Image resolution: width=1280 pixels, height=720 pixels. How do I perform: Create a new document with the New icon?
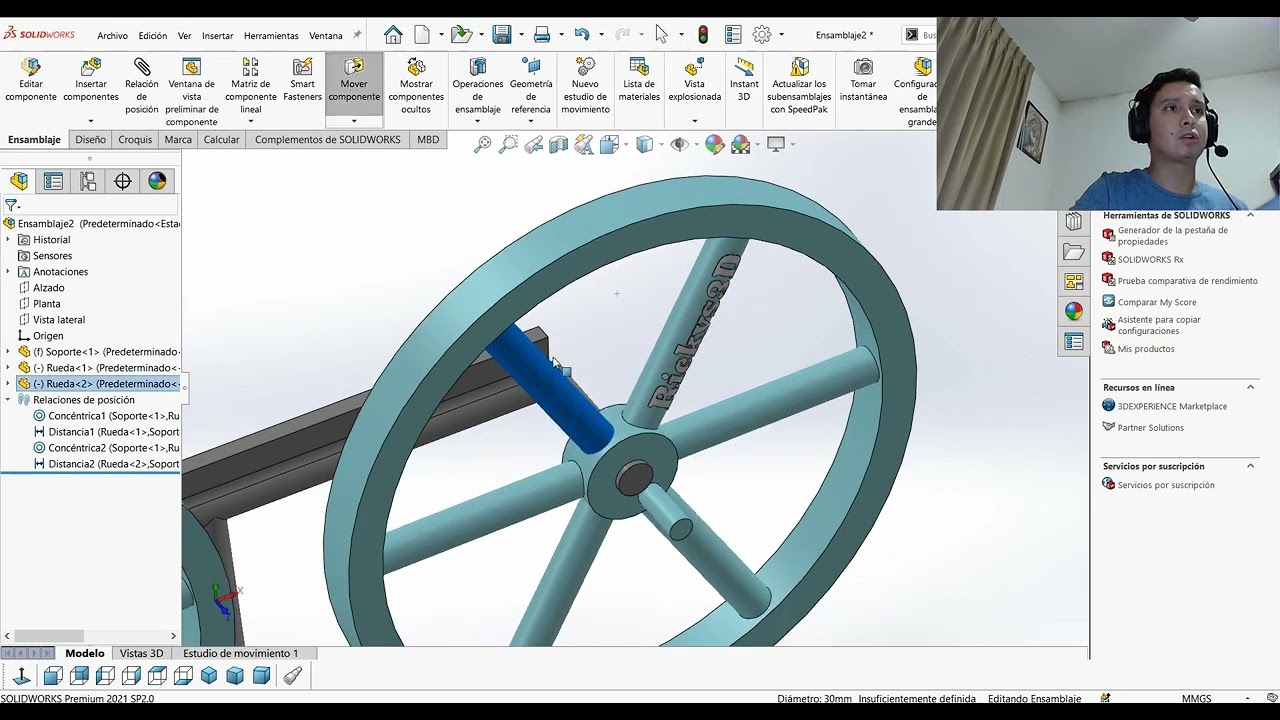(x=422, y=35)
